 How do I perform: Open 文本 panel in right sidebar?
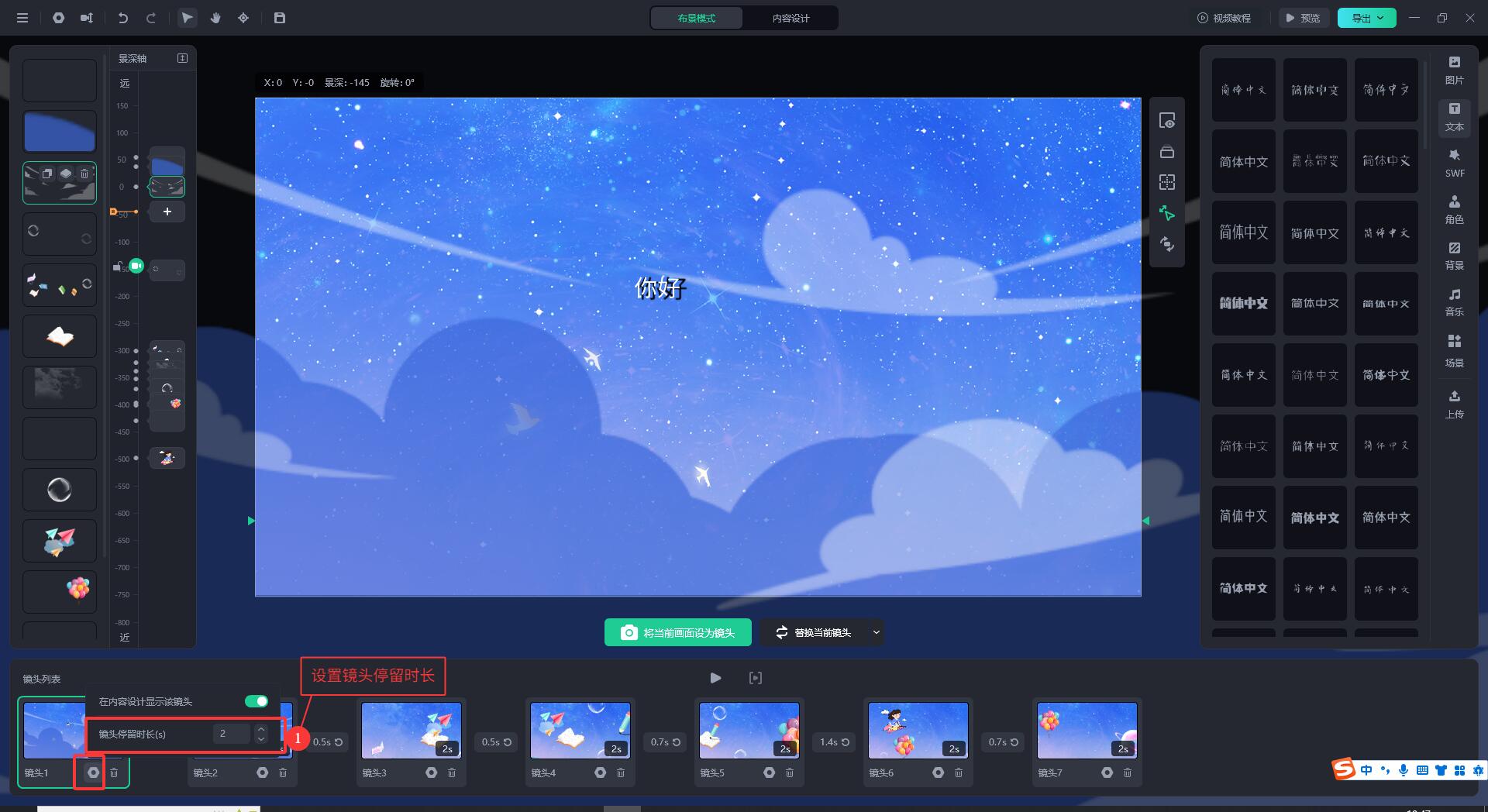1454,117
